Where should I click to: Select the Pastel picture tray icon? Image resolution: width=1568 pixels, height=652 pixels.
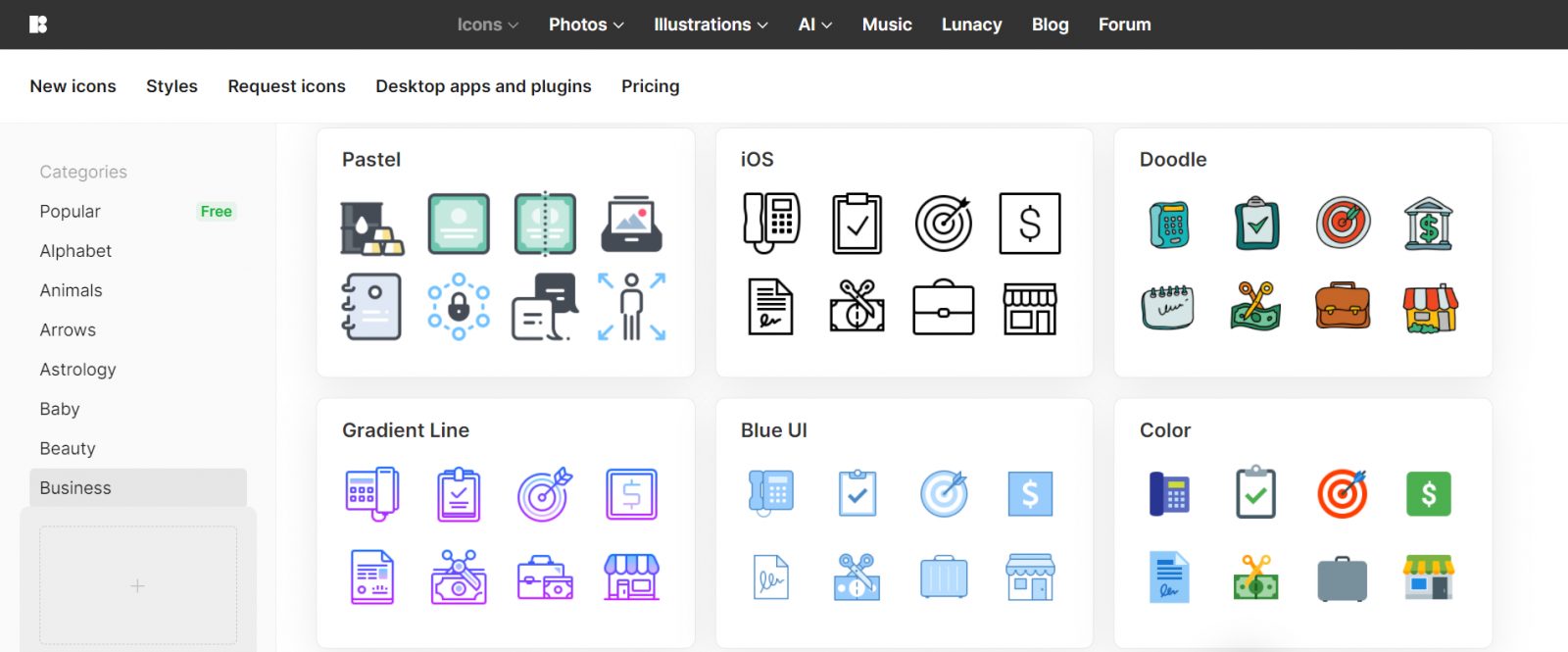(x=632, y=225)
